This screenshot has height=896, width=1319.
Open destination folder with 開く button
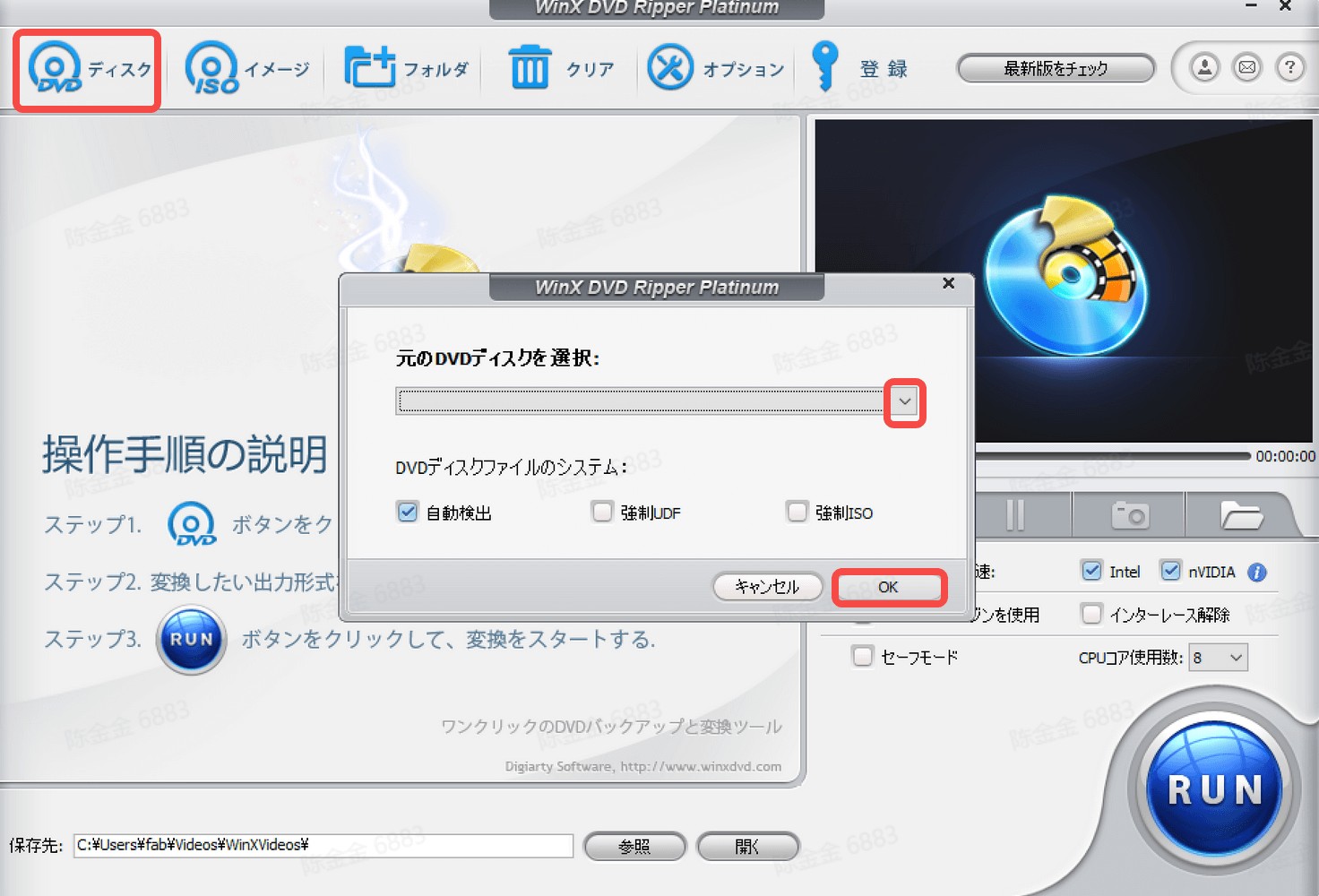point(747,847)
